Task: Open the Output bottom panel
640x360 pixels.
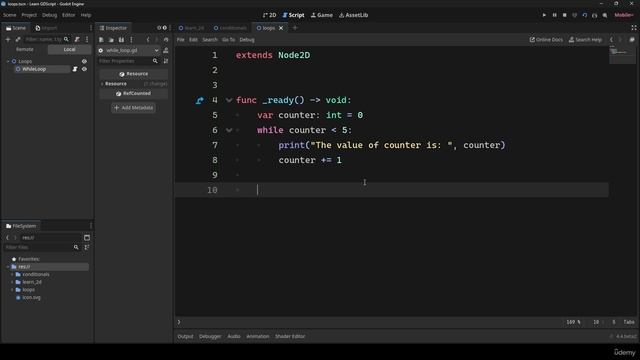Action: [185, 336]
